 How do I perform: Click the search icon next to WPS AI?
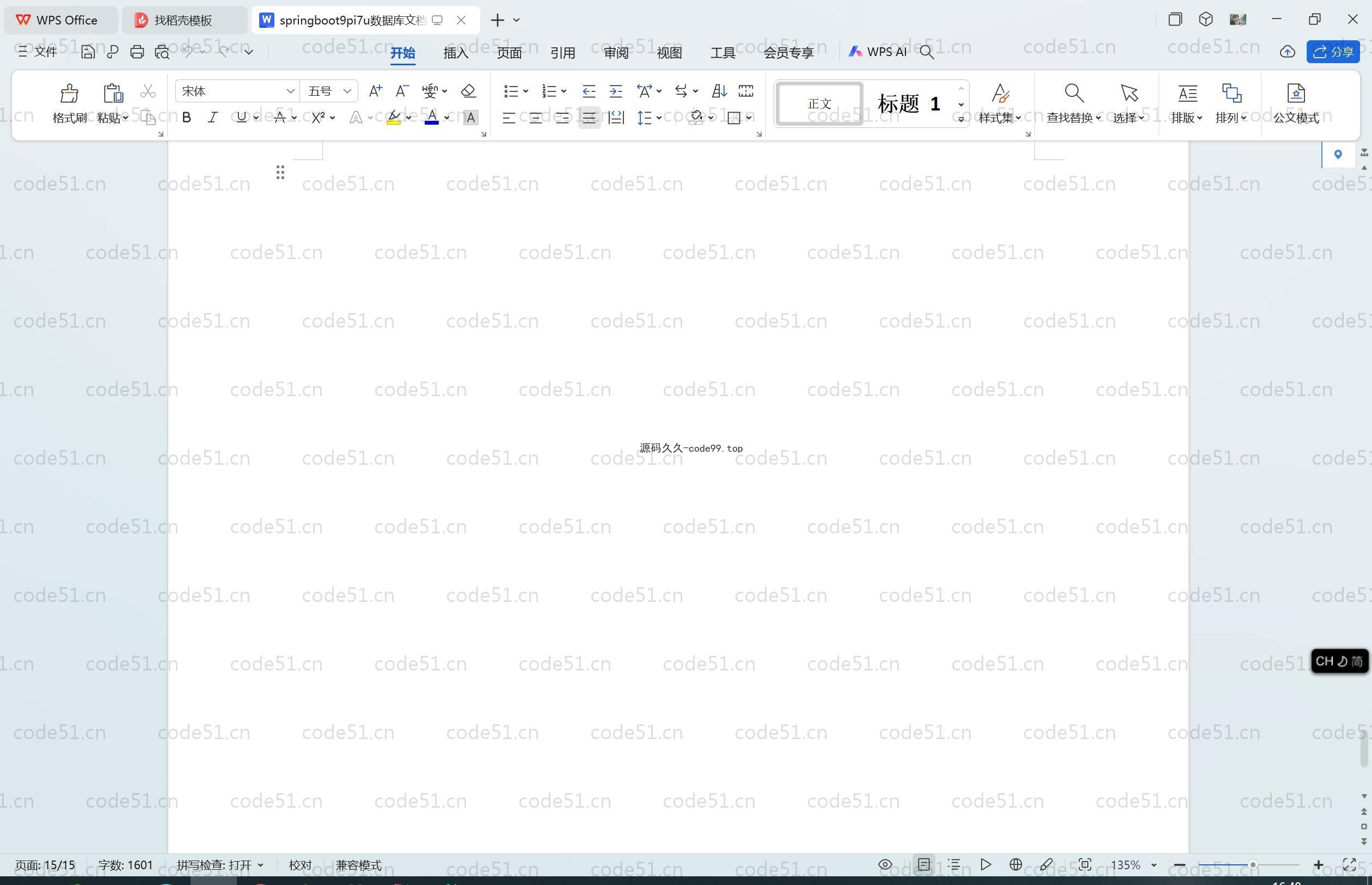click(927, 52)
